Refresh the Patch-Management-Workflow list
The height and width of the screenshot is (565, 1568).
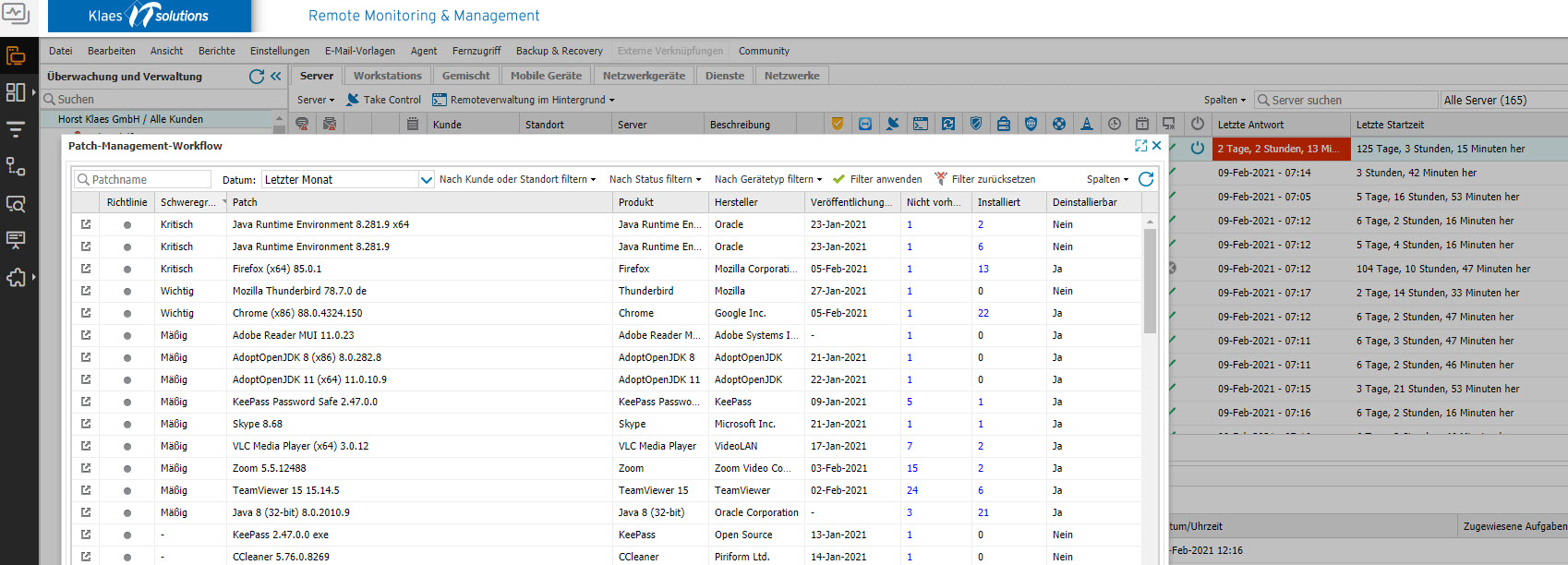point(1146,179)
